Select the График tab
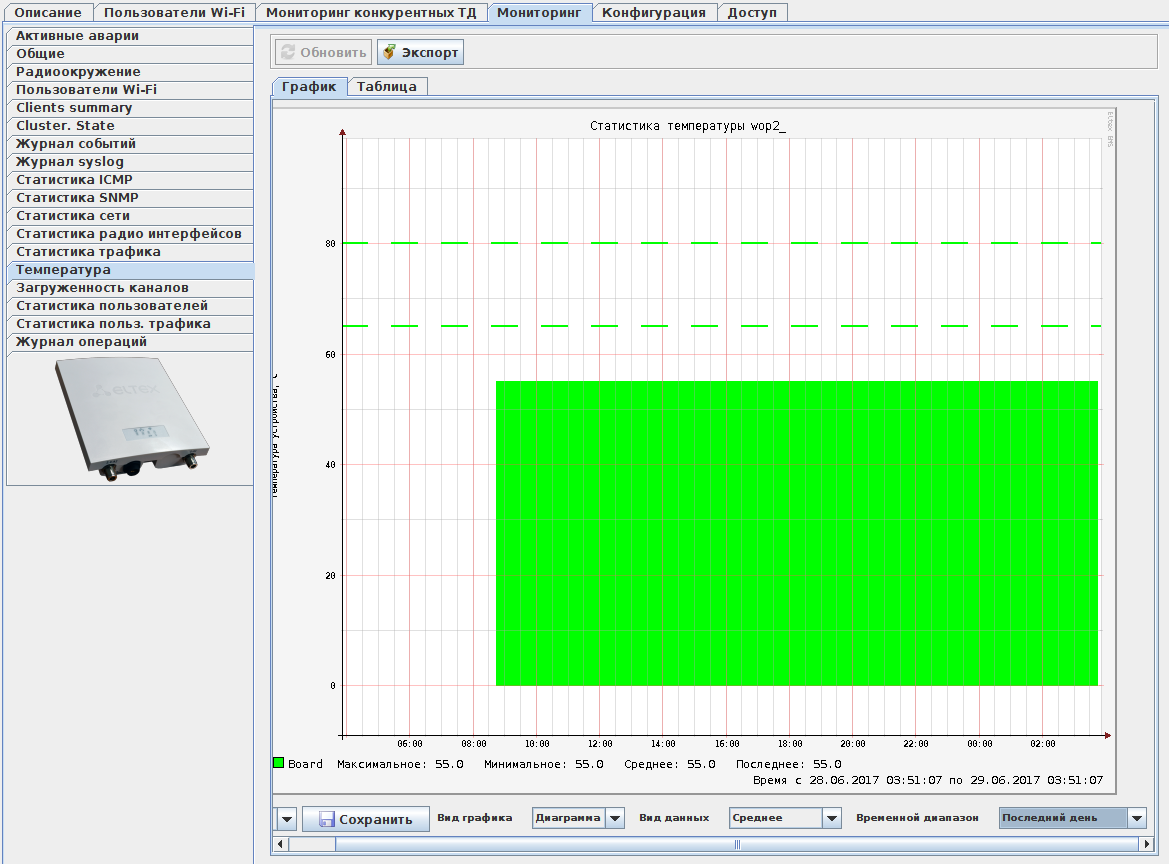This screenshot has height=864, width=1169. coord(309,87)
